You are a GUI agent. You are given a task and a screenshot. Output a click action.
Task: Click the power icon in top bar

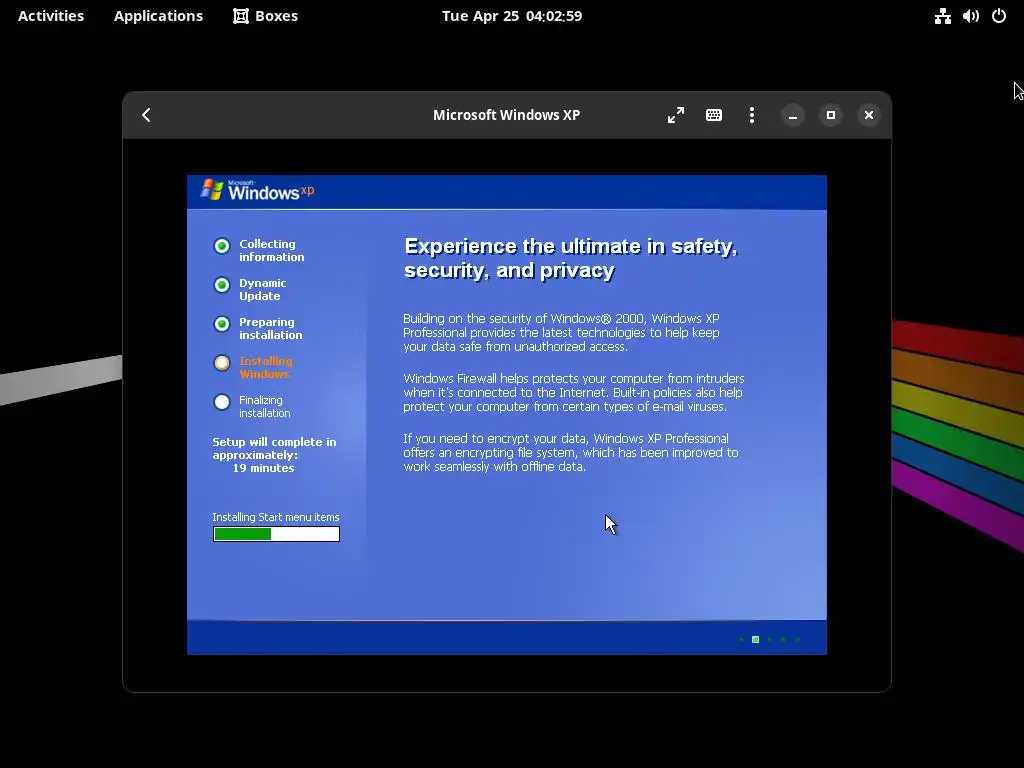[999, 16]
